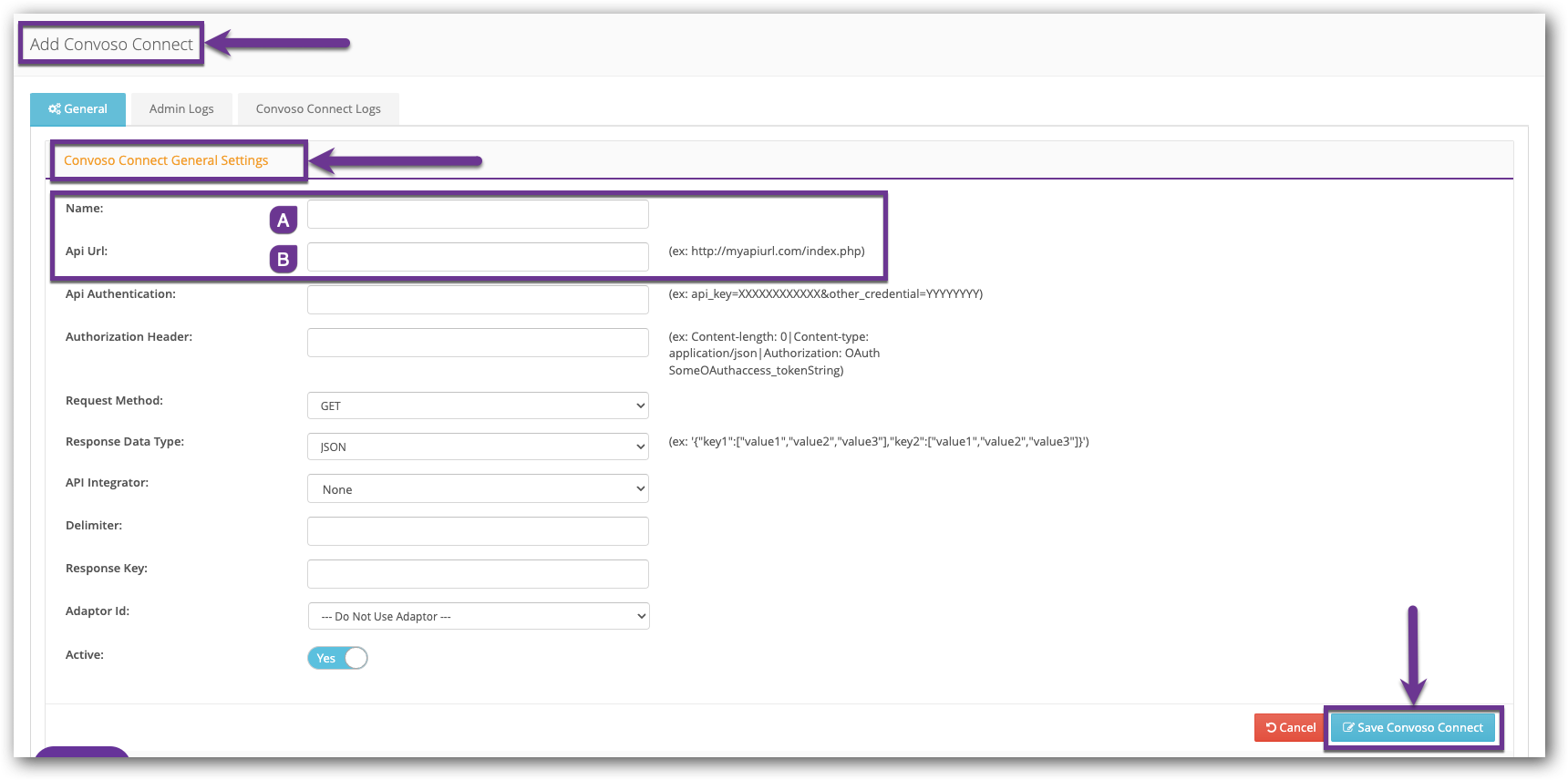
Task: Click the Save Convoso Connect button
Action: tap(1413, 727)
